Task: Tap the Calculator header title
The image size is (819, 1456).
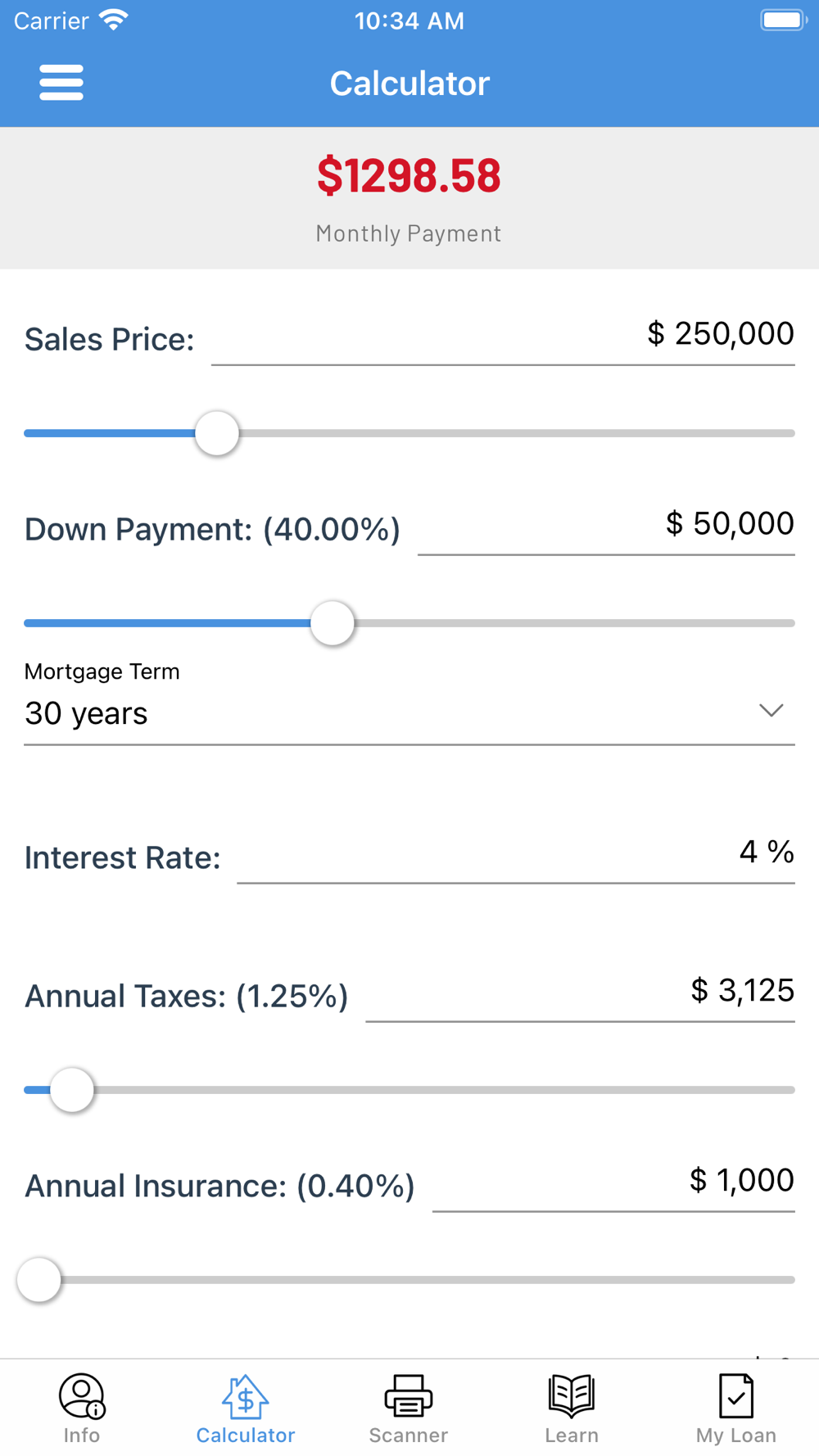Action: [x=409, y=84]
